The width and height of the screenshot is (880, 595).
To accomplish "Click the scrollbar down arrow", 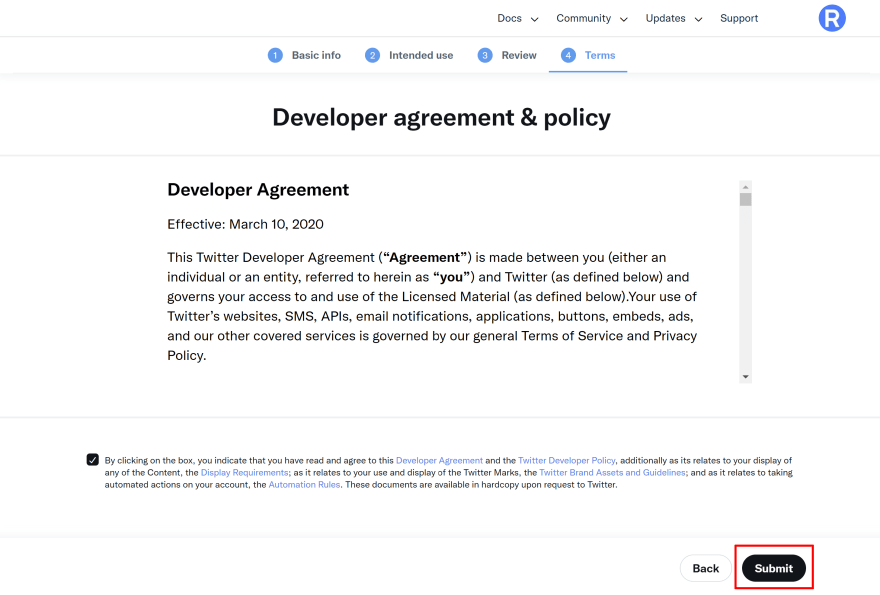I will (x=745, y=377).
